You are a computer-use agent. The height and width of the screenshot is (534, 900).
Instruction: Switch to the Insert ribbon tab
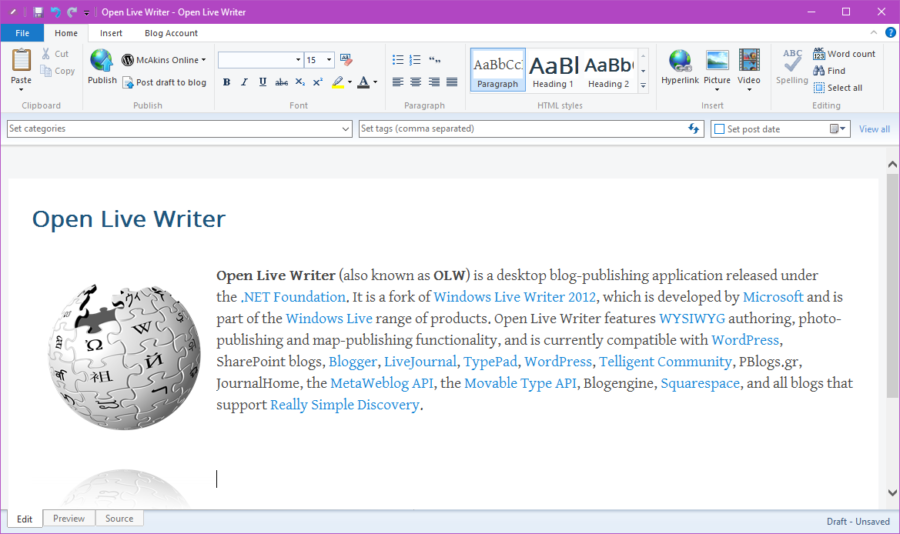point(111,33)
